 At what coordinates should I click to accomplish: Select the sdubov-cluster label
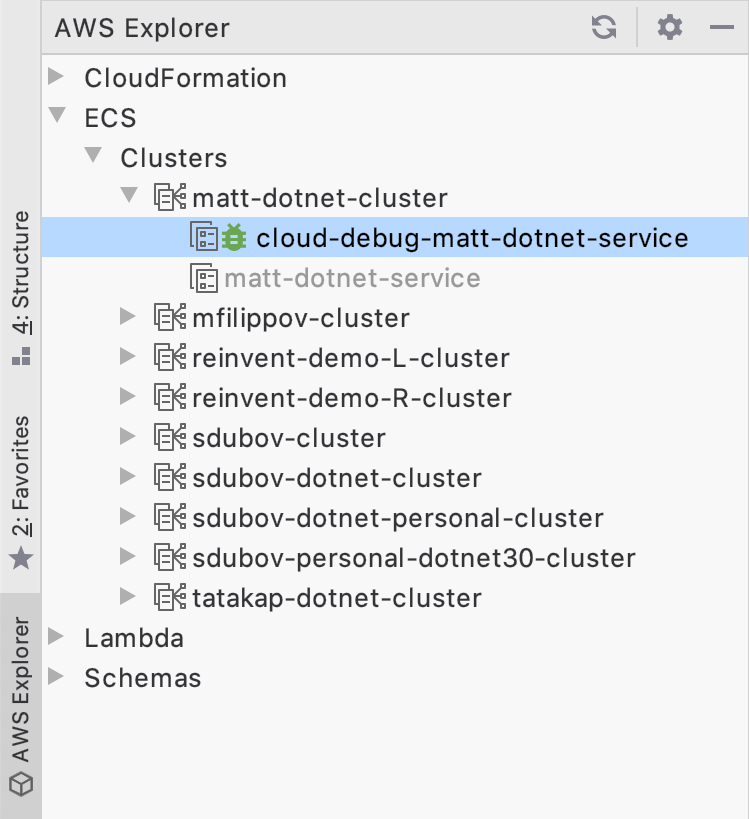[x=289, y=438]
